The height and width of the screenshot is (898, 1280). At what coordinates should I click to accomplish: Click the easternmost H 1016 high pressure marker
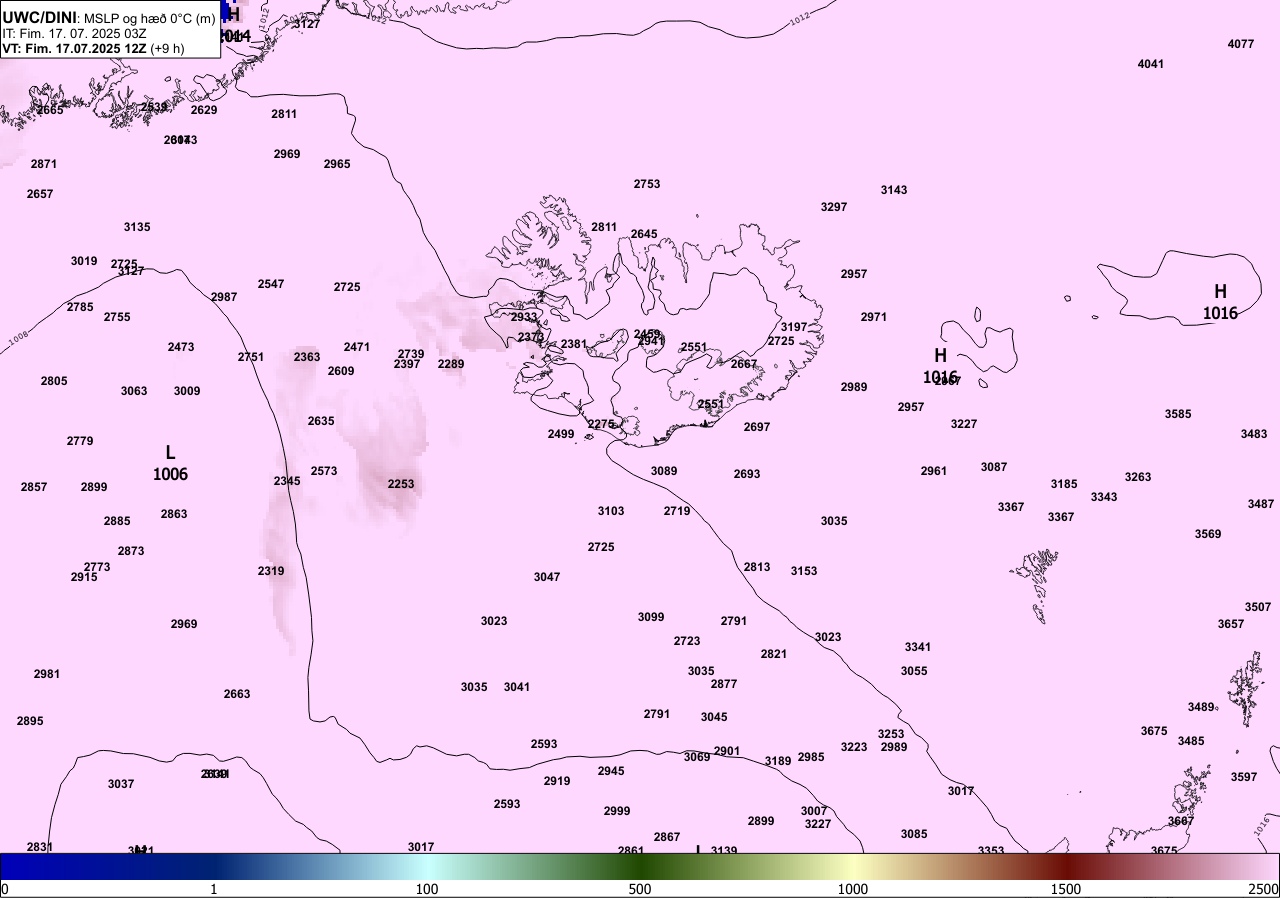1220,302
